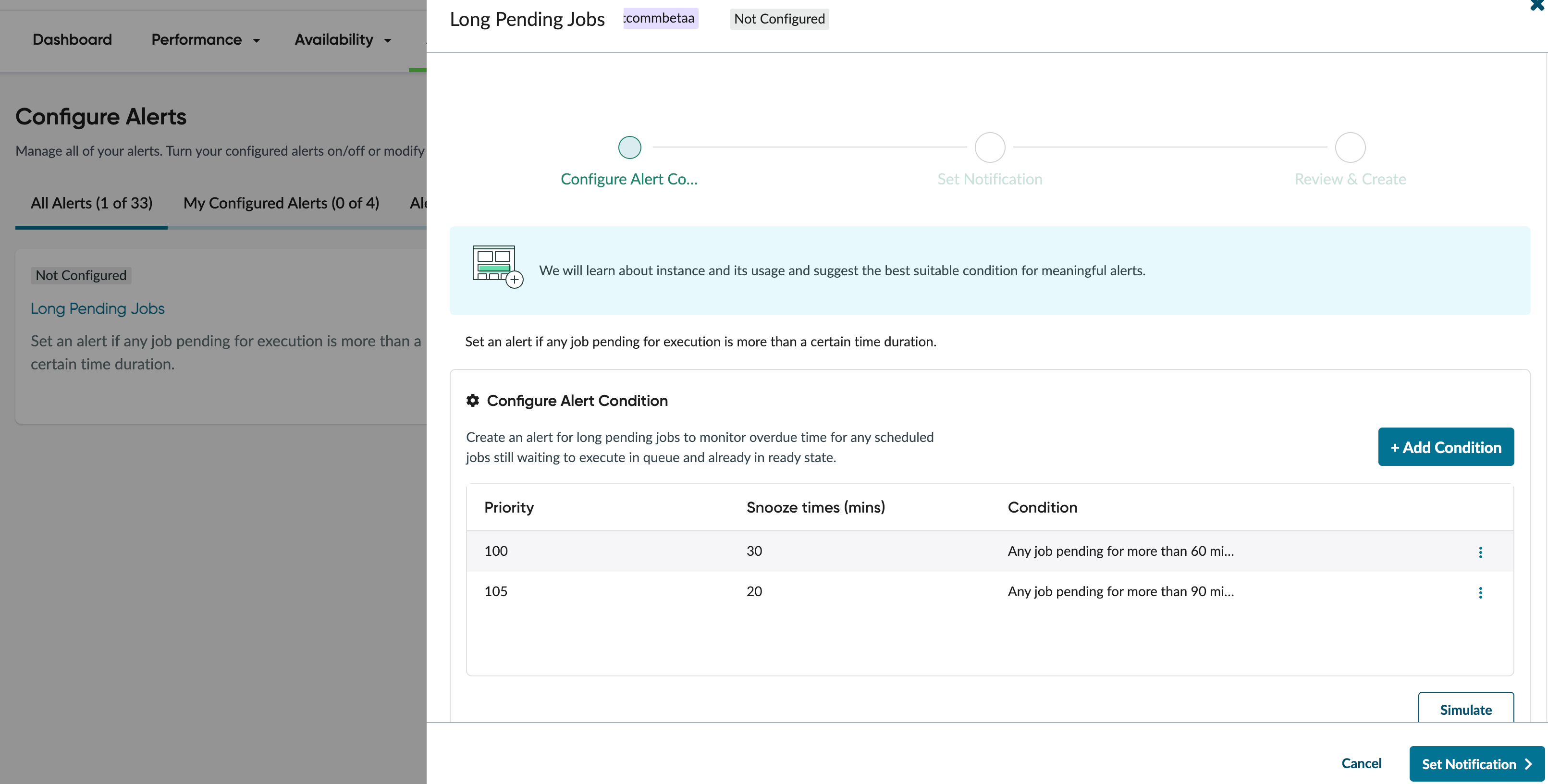
Task: Click condition 'Any job pending for more than 60 mi...'
Action: click(x=1121, y=551)
